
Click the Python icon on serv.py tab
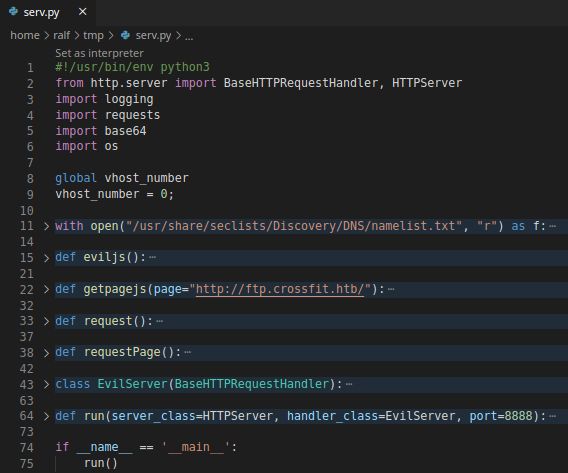pos(13,12)
